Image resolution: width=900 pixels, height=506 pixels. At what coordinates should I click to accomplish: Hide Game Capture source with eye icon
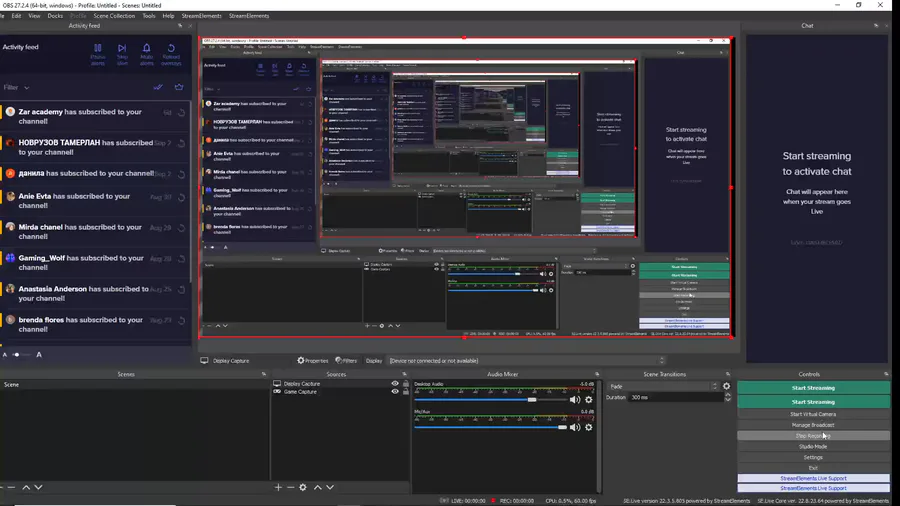click(x=395, y=392)
